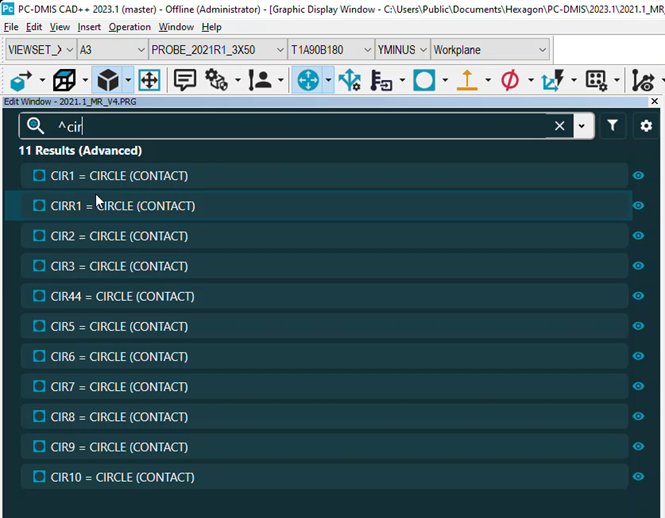Viewport: 665px width, 518px height.
Task: Clear the search text with X button
Action: pyautogui.click(x=560, y=126)
